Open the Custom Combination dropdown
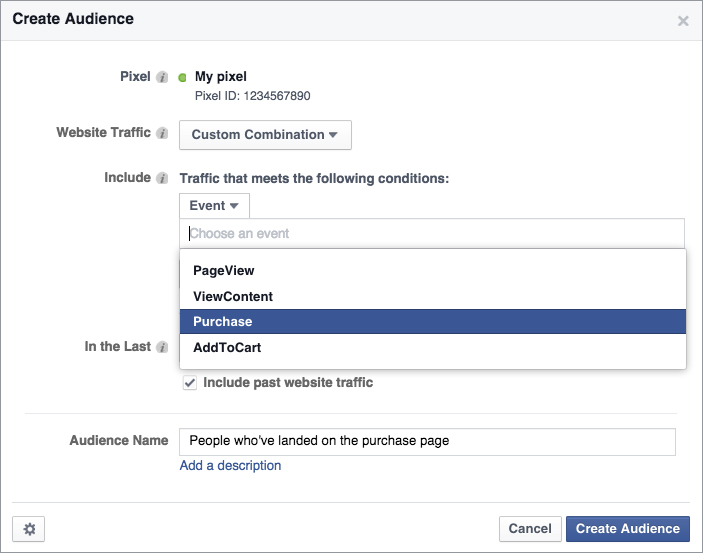 [x=265, y=135]
